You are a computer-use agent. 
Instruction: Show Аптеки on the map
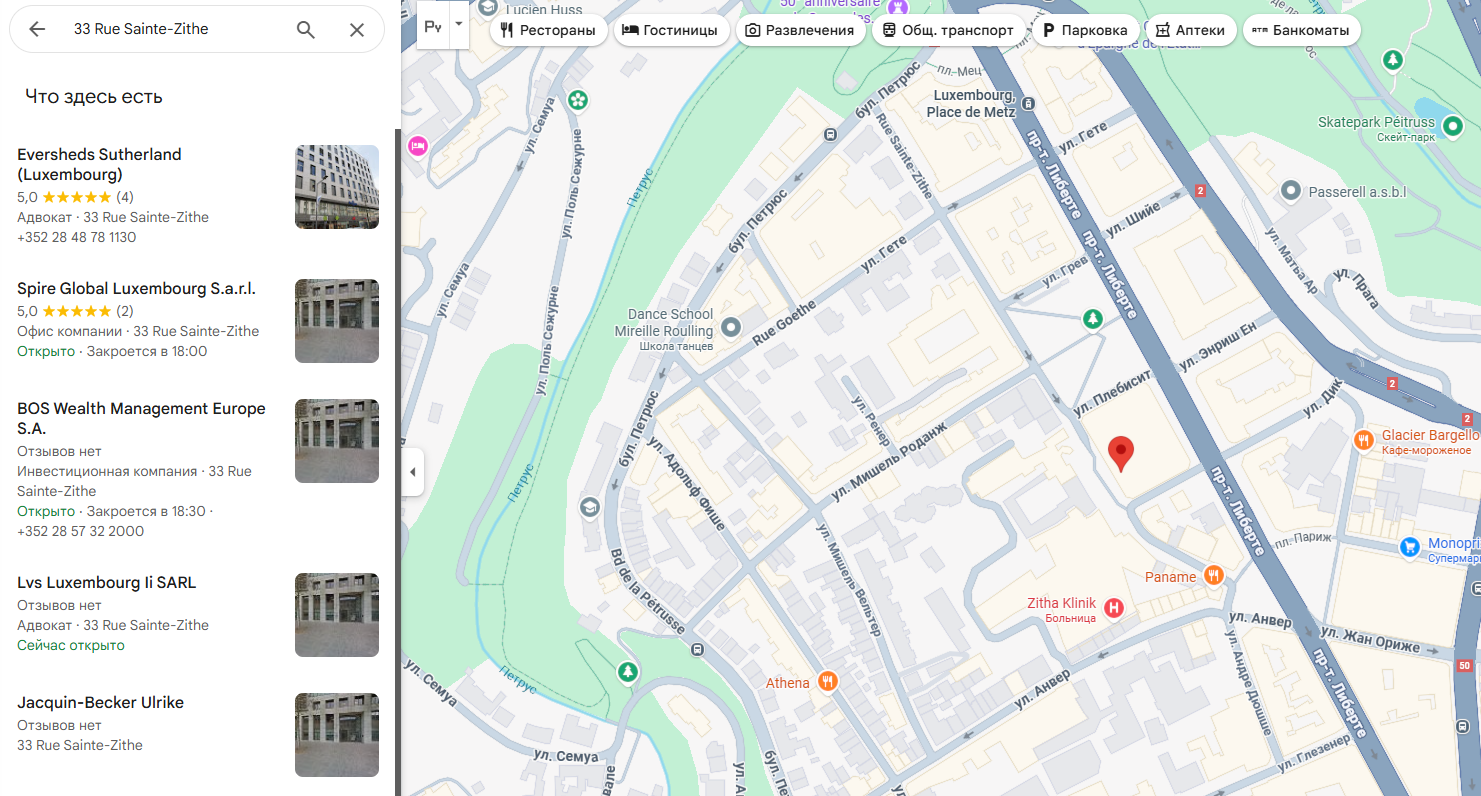pyautogui.click(x=1190, y=30)
